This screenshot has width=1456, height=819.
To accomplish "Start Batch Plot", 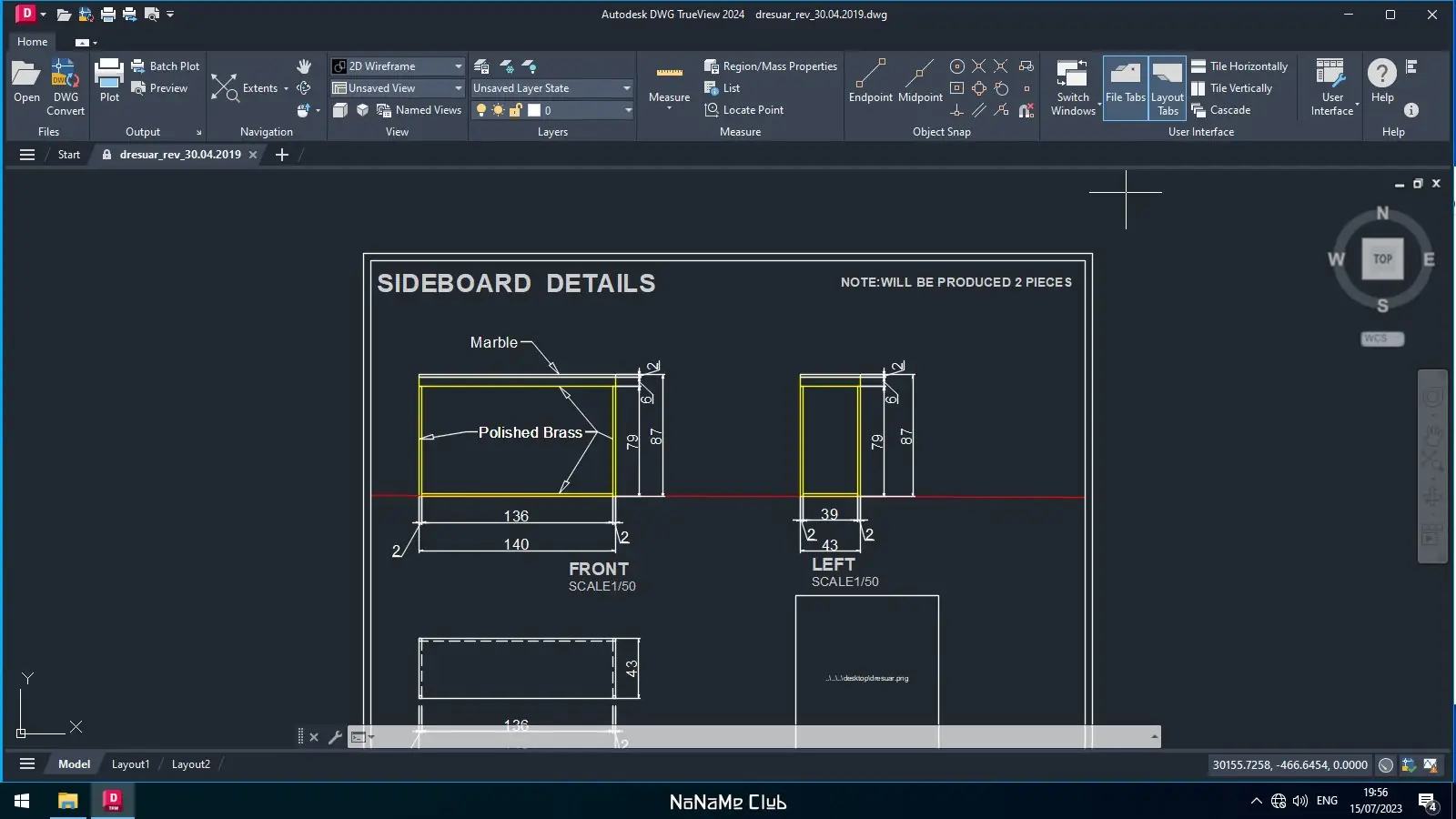I will point(165,66).
